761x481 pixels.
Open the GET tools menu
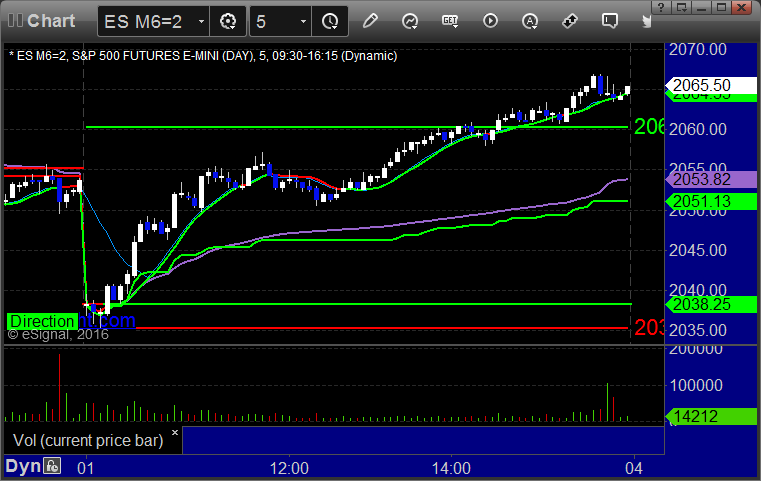click(450, 21)
